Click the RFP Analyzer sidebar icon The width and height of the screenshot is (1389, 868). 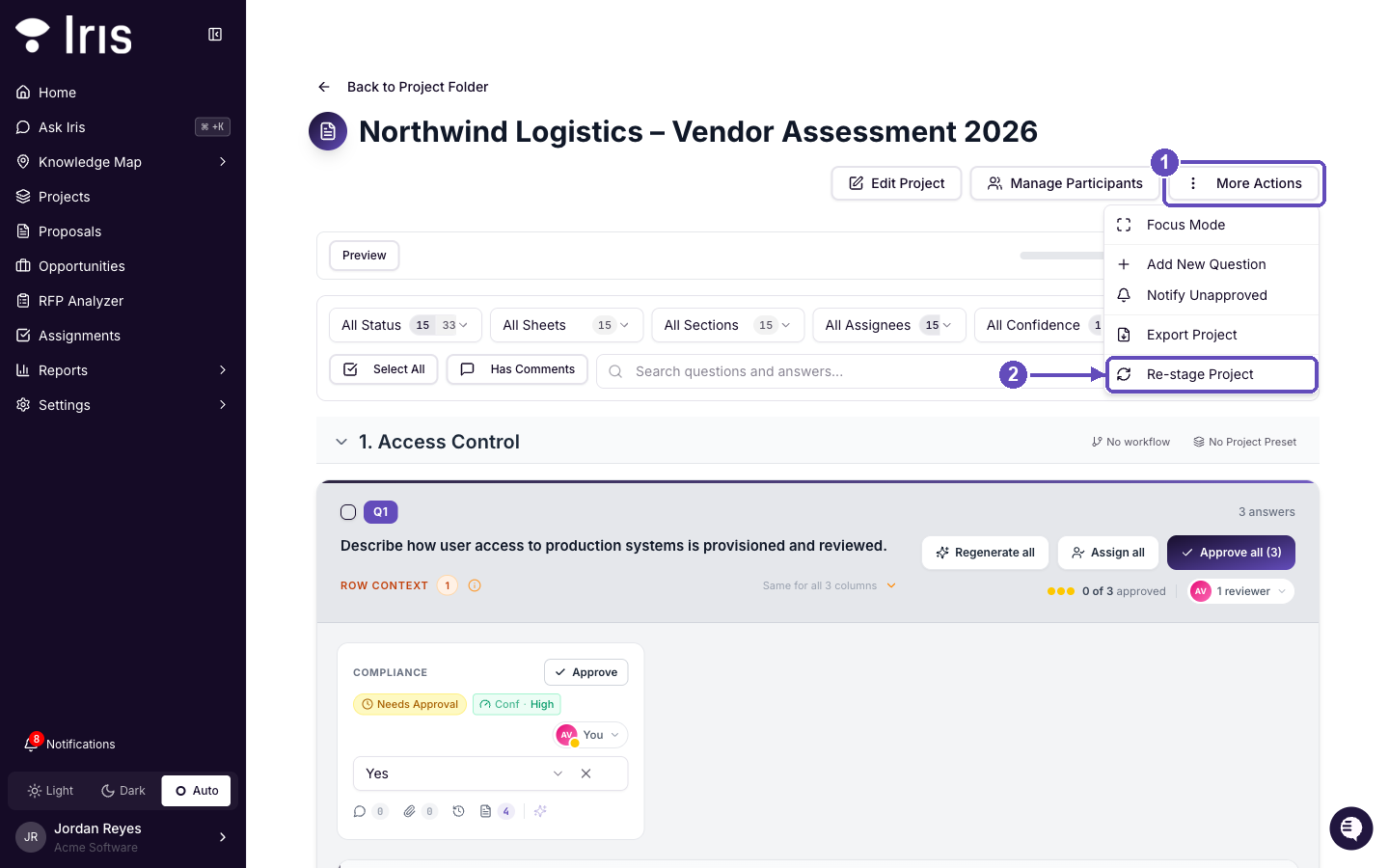pos(23,301)
